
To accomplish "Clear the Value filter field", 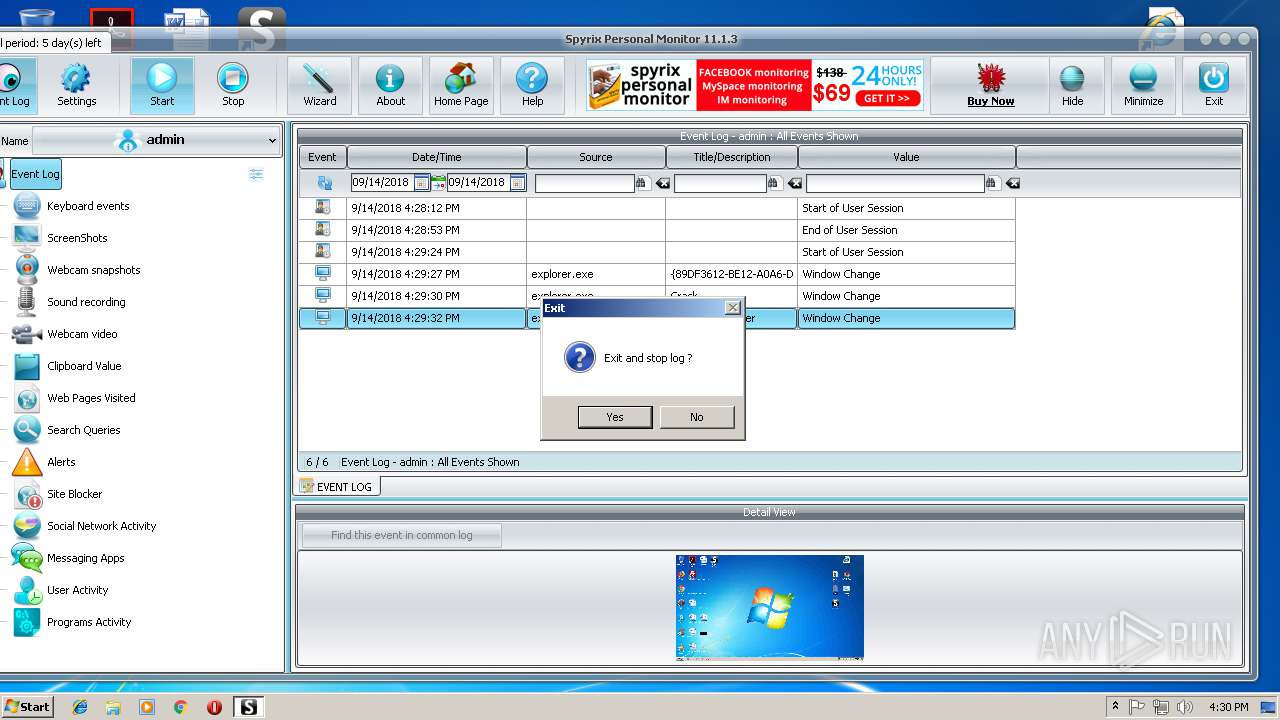I will point(1012,183).
